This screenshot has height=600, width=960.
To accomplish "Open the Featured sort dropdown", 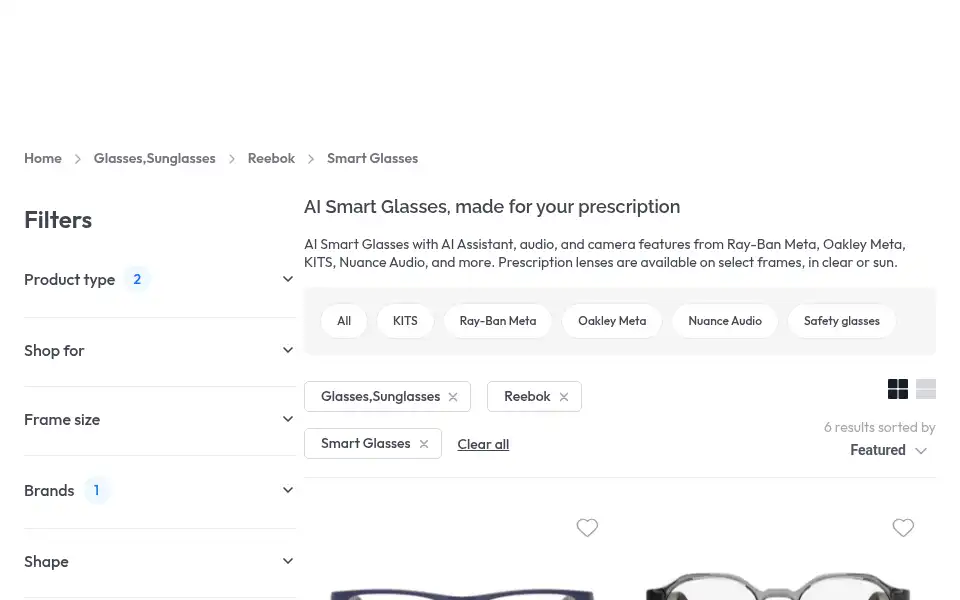I will (888, 450).
